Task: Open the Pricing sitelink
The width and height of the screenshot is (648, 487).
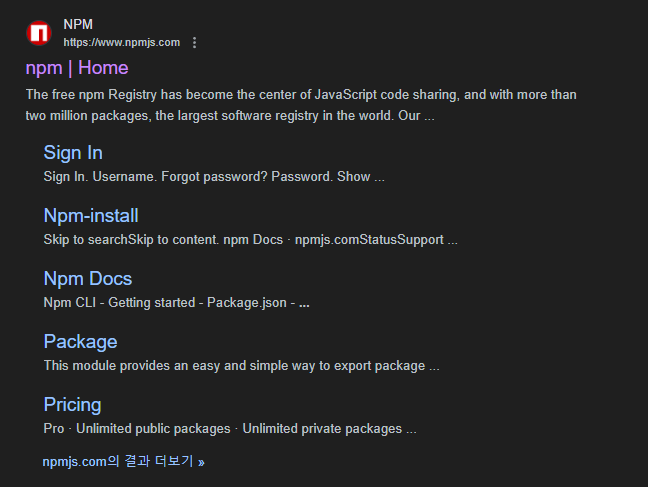Action: tap(72, 405)
